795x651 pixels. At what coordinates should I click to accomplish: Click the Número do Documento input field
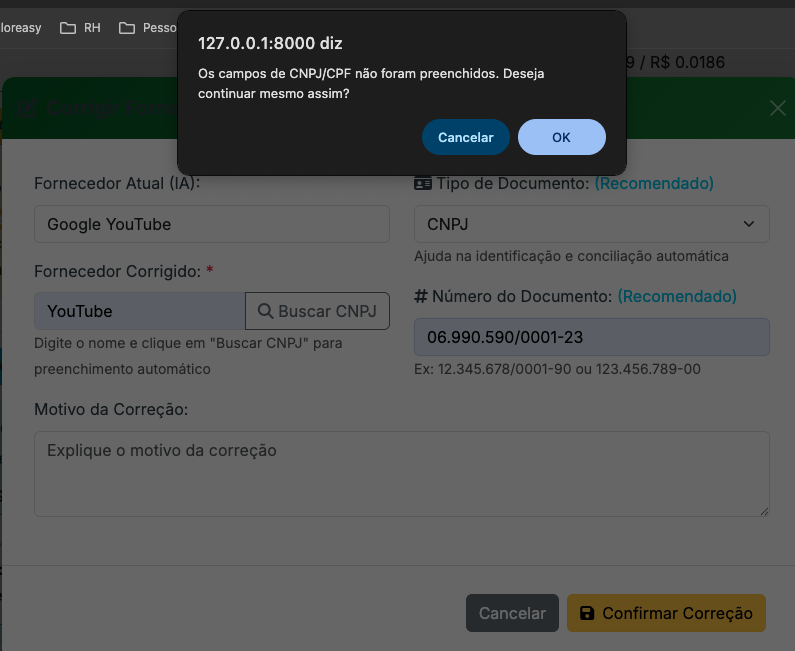(x=591, y=337)
